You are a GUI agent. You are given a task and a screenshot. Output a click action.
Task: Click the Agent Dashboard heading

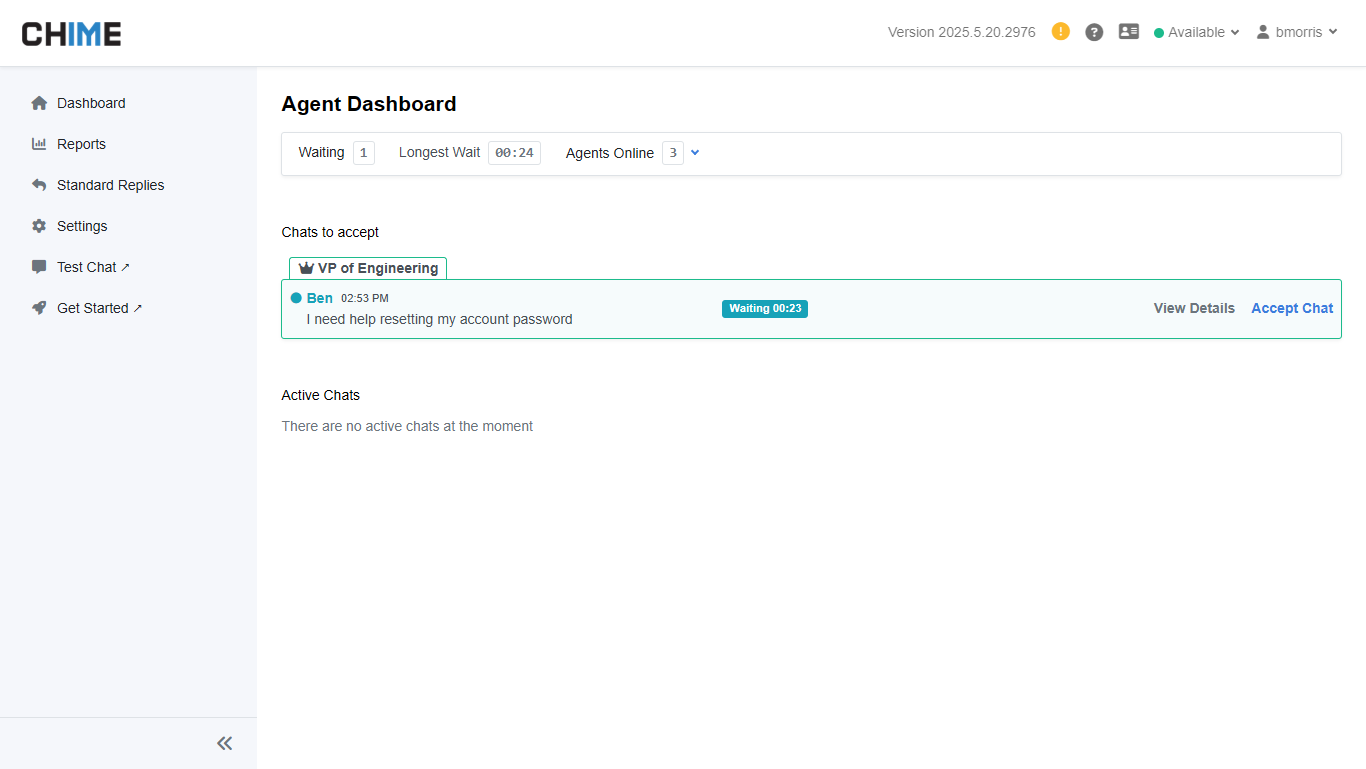point(369,104)
